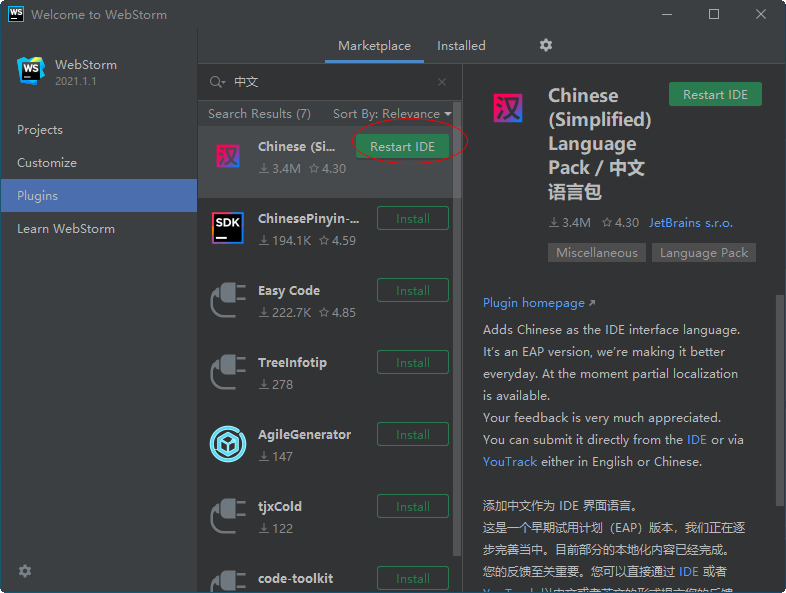786x593 pixels.
Task: Install the AgileGenerator plugin
Action: pos(413,434)
